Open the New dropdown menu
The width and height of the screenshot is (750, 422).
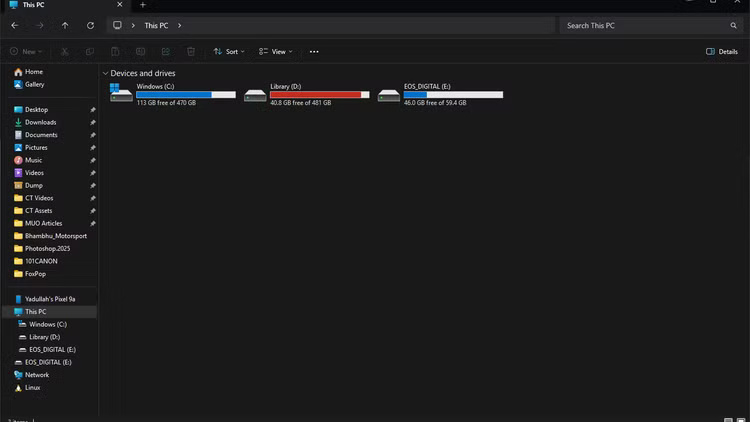pos(26,52)
